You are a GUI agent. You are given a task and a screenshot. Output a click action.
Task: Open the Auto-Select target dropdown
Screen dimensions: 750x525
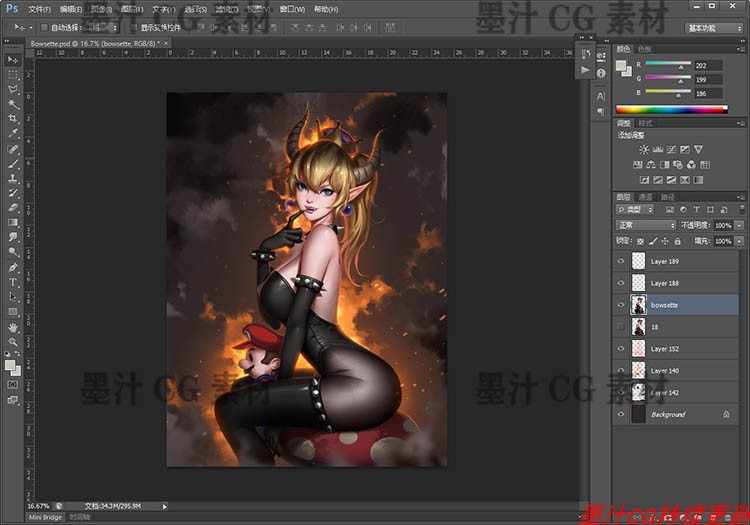point(100,28)
